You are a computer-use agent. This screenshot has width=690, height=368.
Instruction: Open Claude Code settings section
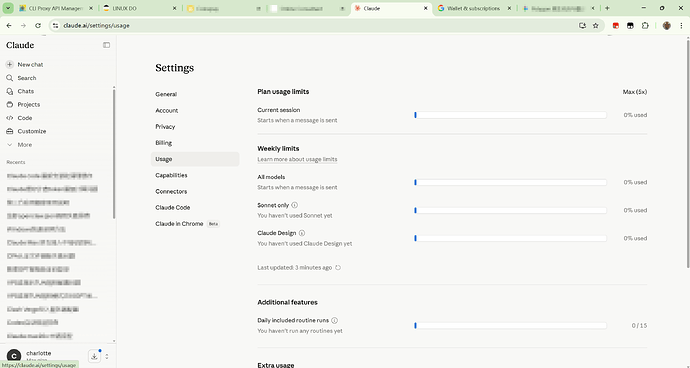click(195, 207)
